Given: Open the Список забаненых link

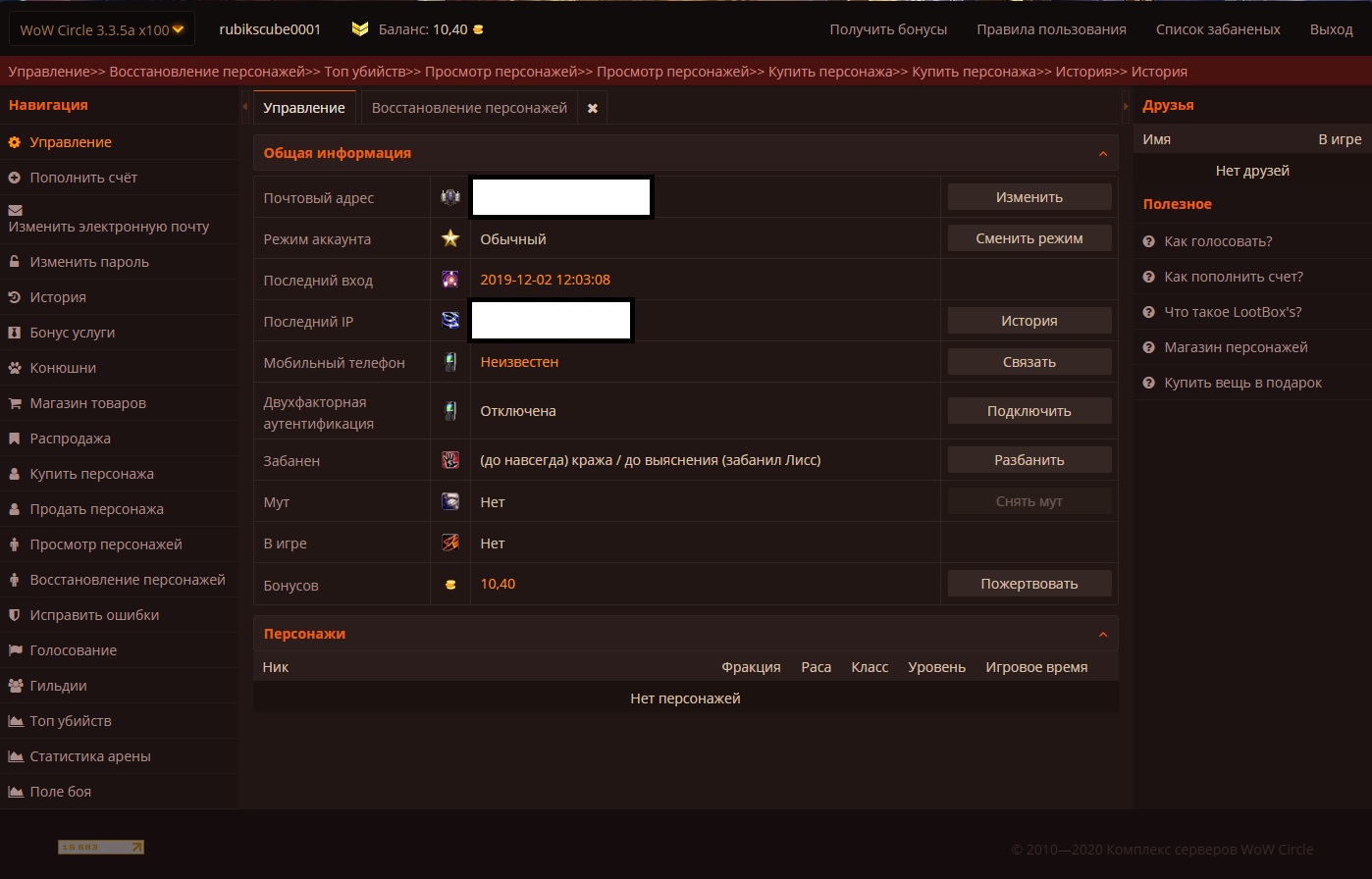Looking at the screenshot, I should pos(1217,29).
